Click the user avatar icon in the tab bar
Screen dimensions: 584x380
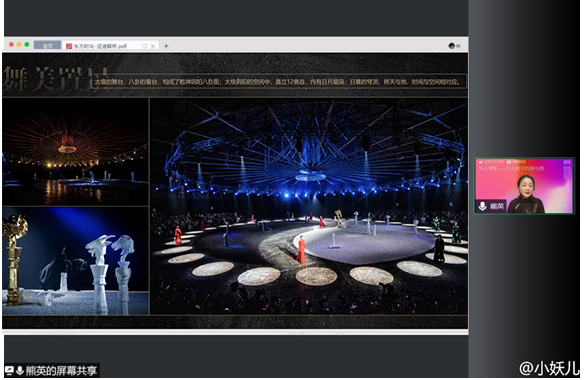point(452,46)
